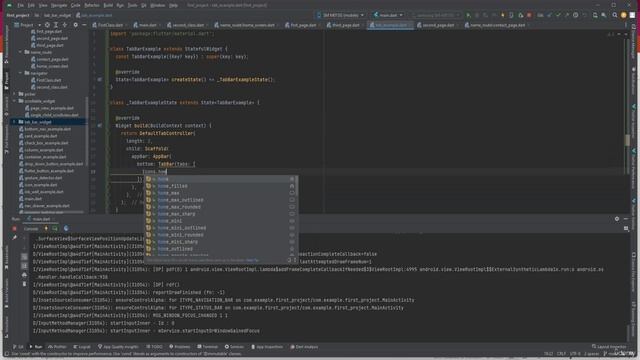This screenshot has width=640, height=360.
Task: Switch to the second_page.dart editor tab
Action: (x=438, y=25)
